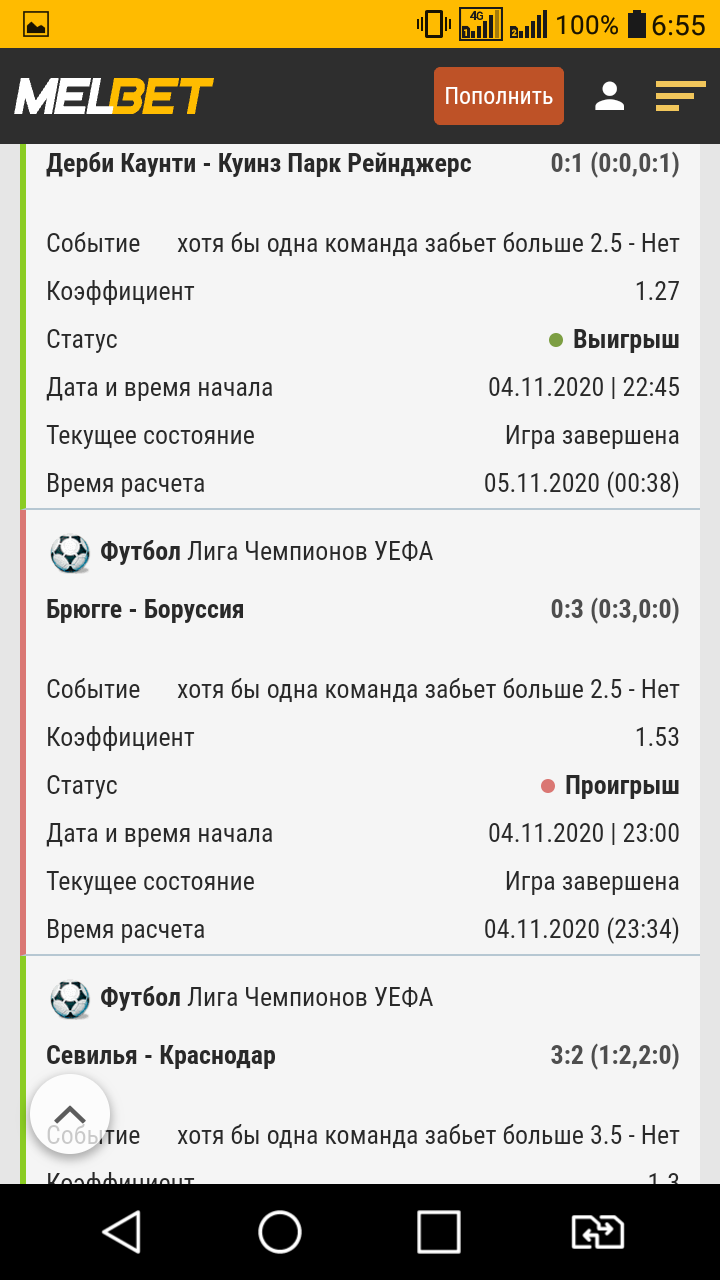The image size is (720, 1280).
Task: Tap the screen switch icon in navigation bar
Action: coord(597,1232)
